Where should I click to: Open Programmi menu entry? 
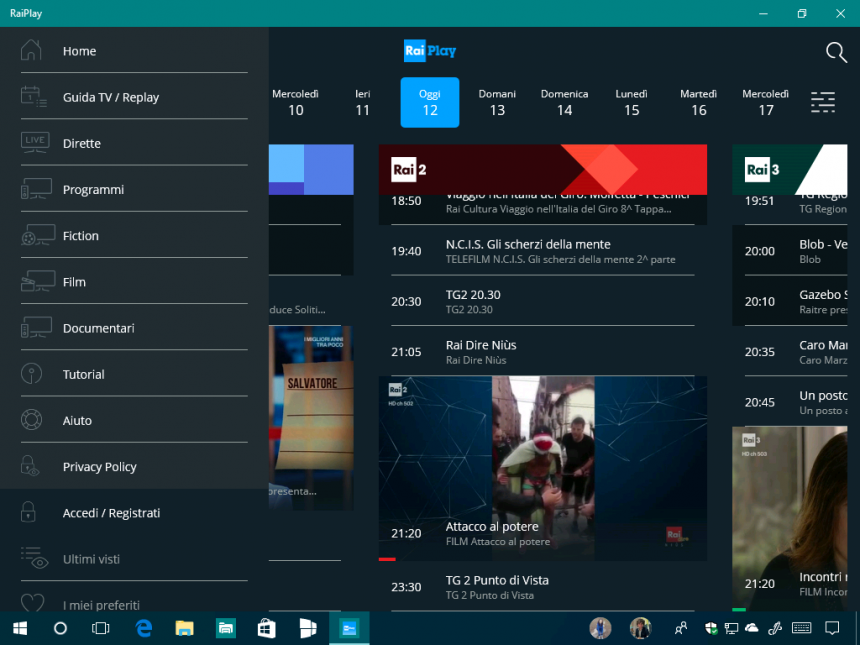pos(134,190)
